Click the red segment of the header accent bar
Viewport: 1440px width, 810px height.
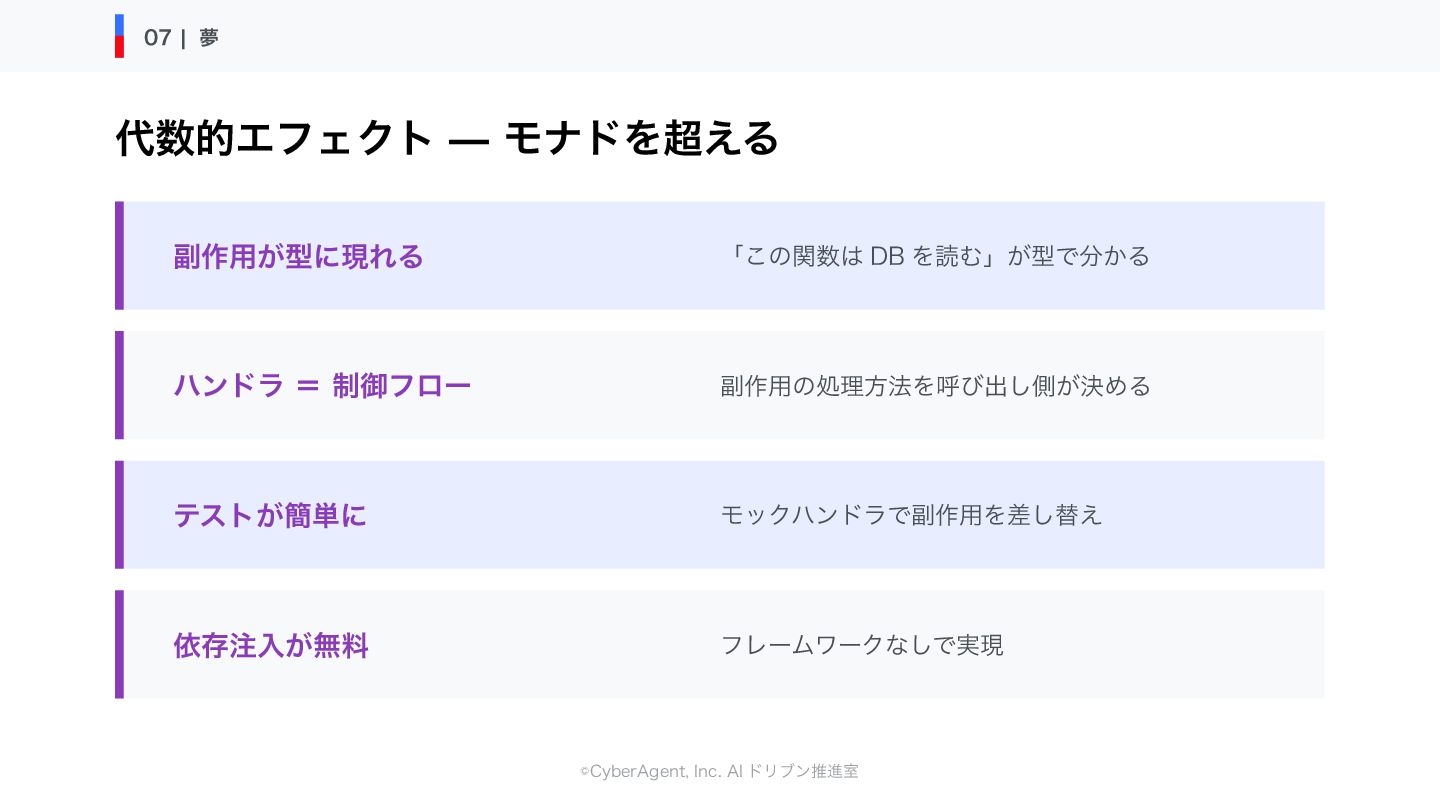[119, 47]
